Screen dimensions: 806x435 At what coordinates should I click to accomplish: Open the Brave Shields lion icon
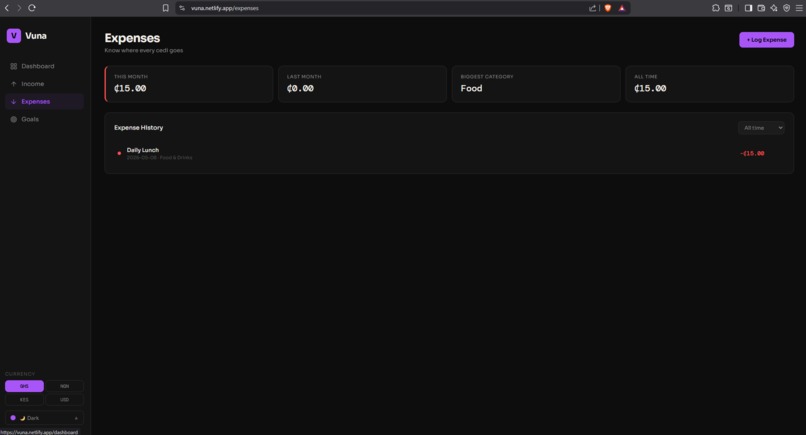(608, 8)
